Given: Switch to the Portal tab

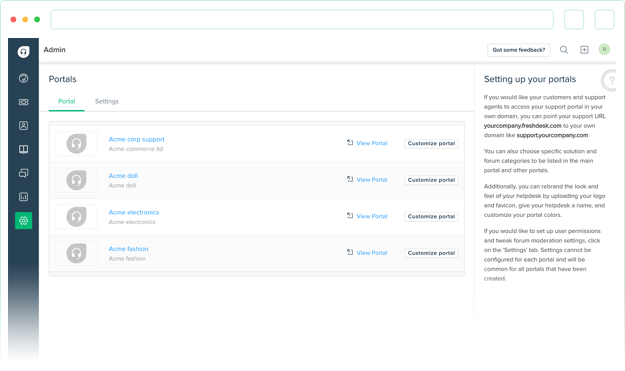Looking at the screenshot, I should pyautogui.click(x=67, y=101).
